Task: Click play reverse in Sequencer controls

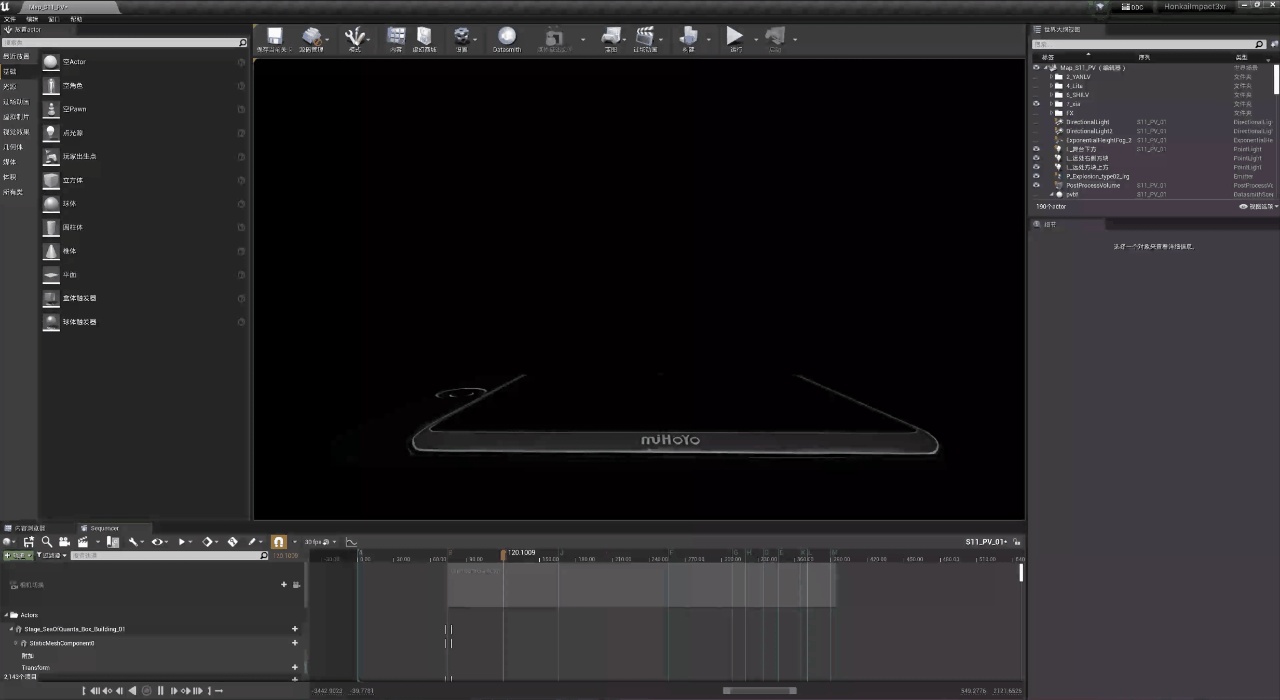Action: 132,691
